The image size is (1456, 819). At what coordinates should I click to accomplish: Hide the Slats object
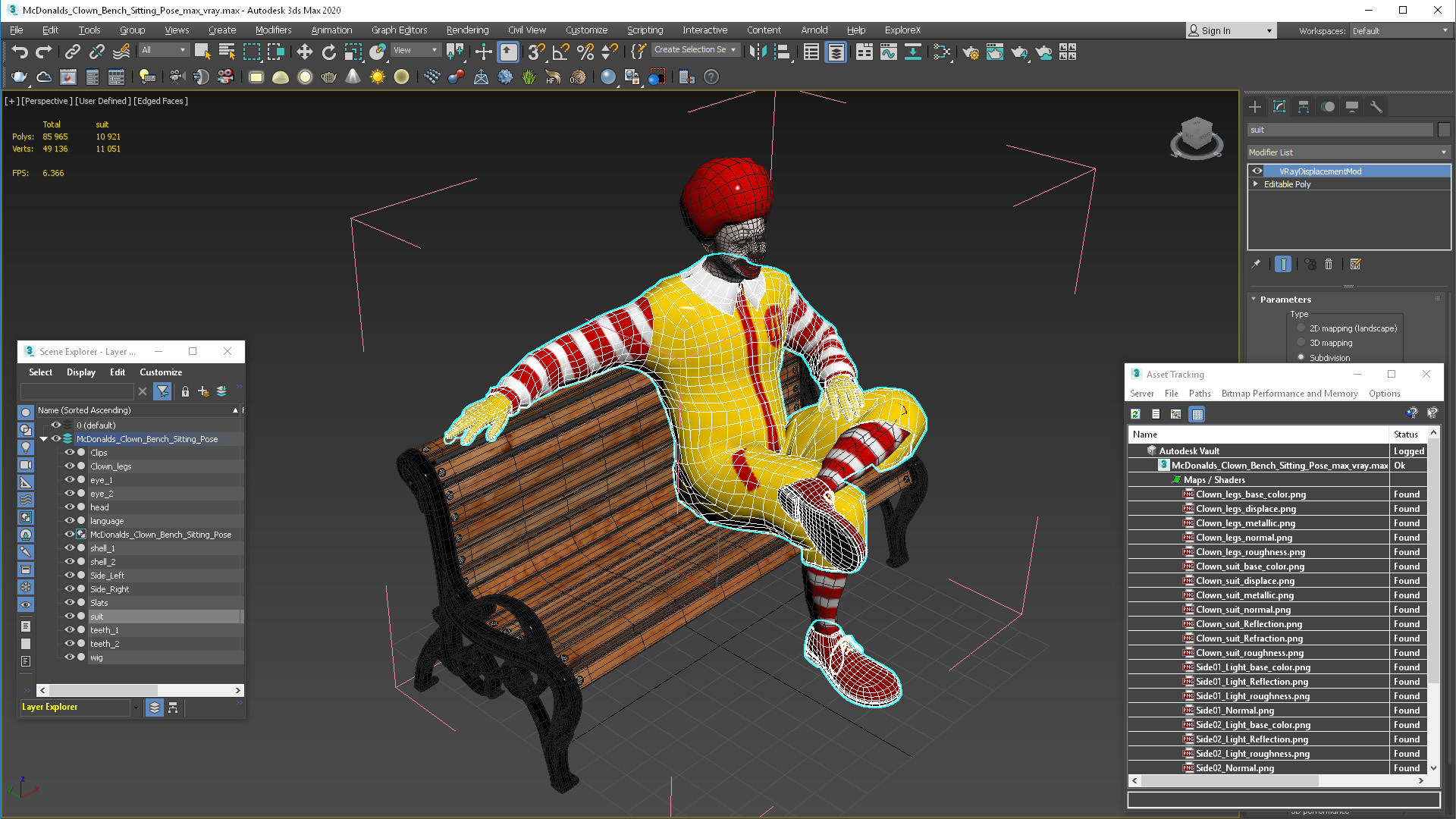pos(69,603)
